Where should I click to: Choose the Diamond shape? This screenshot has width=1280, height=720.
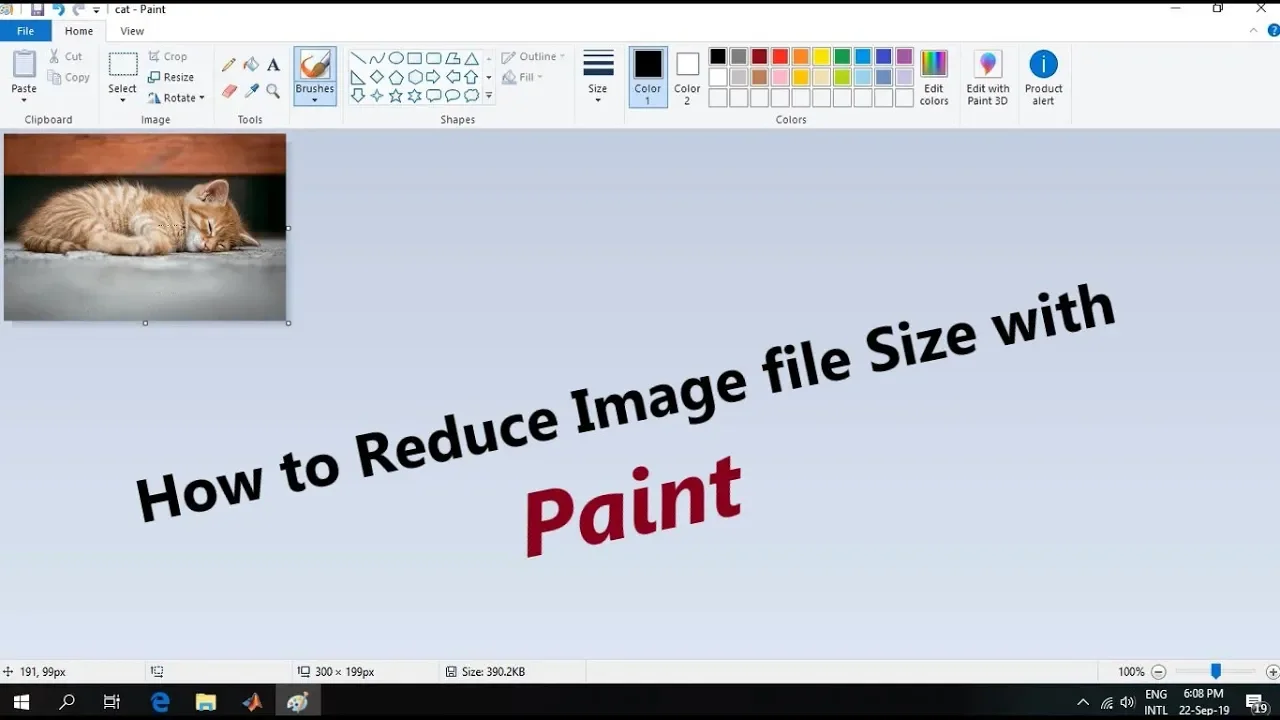coord(377,77)
